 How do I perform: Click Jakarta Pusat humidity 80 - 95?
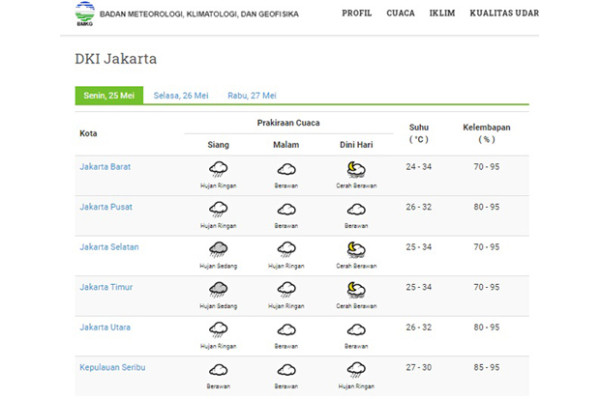click(x=486, y=207)
